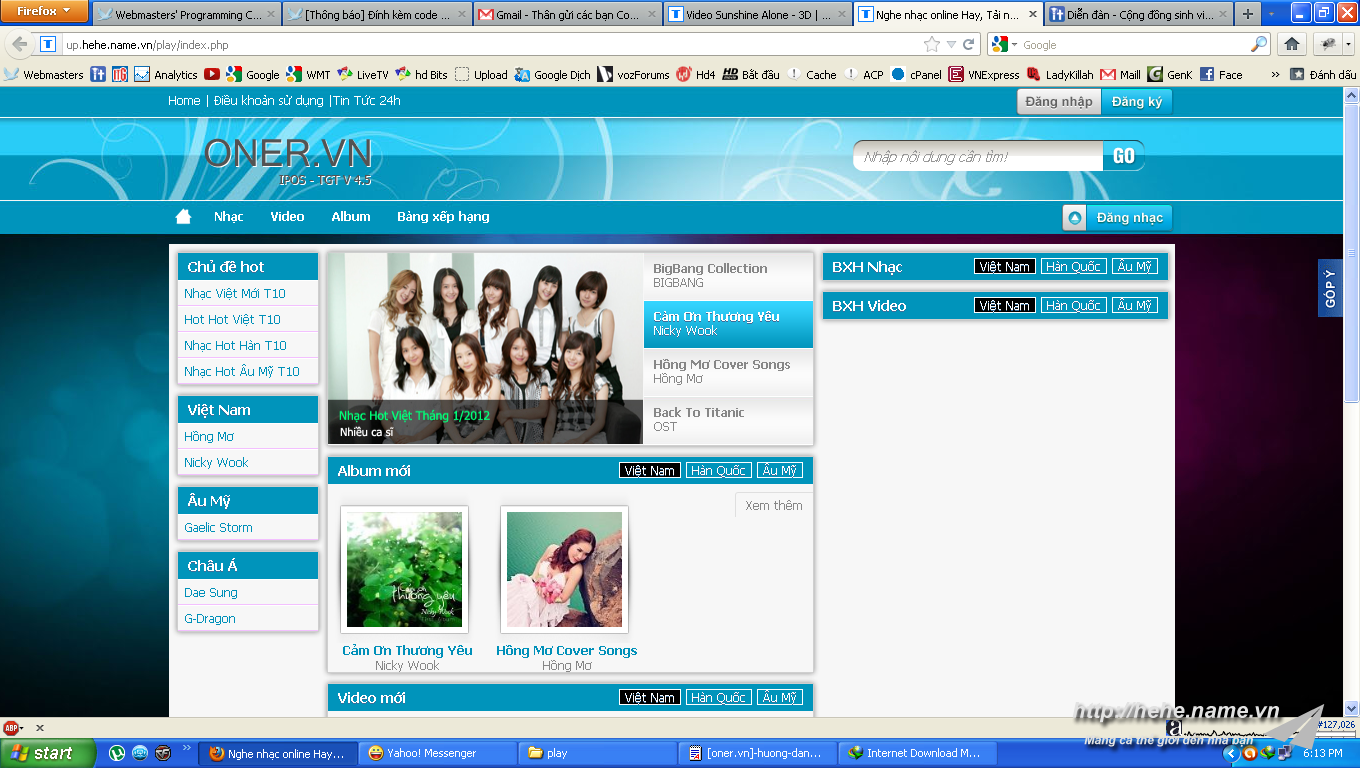Click the page vertical scrollbar

[x=1352, y=400]
